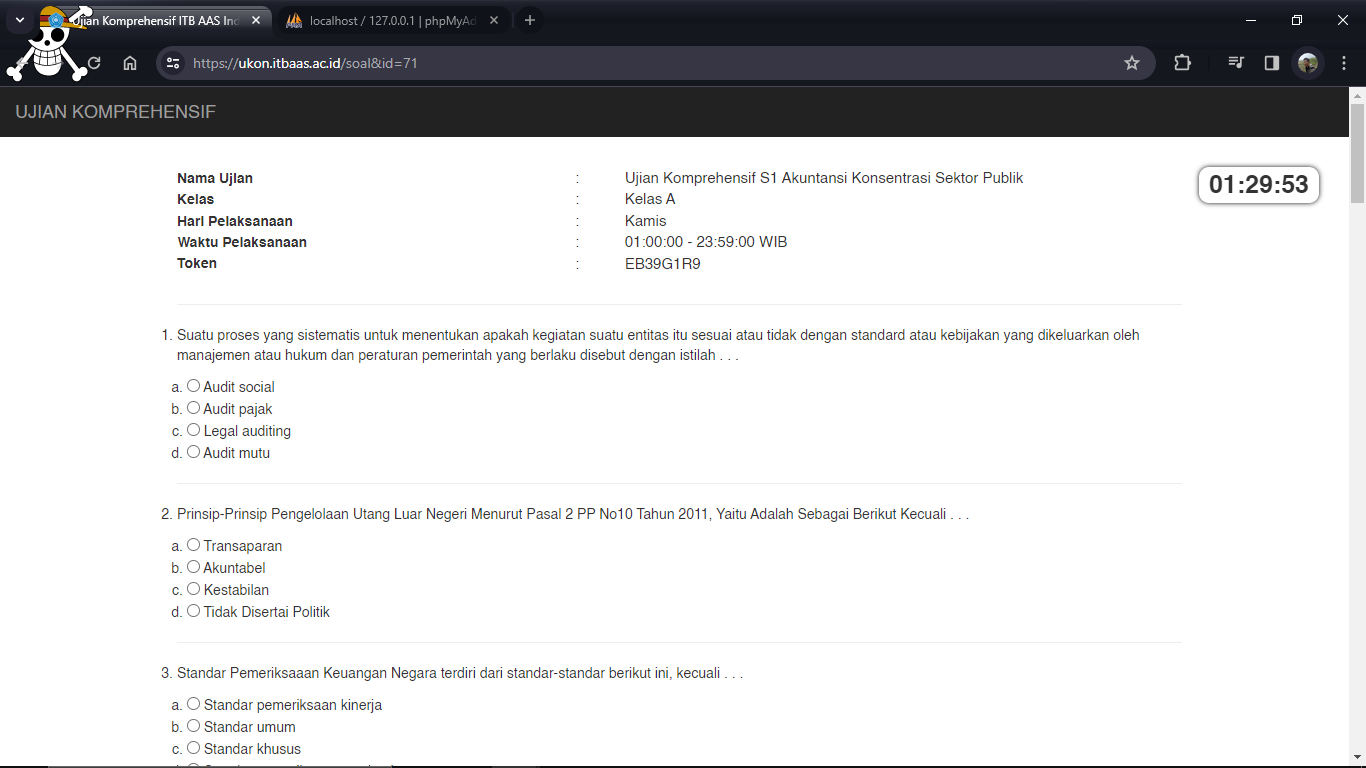Click the scrollbar up arrow
This screenshot has width=1366, height=768.
tap(1357, 95)
